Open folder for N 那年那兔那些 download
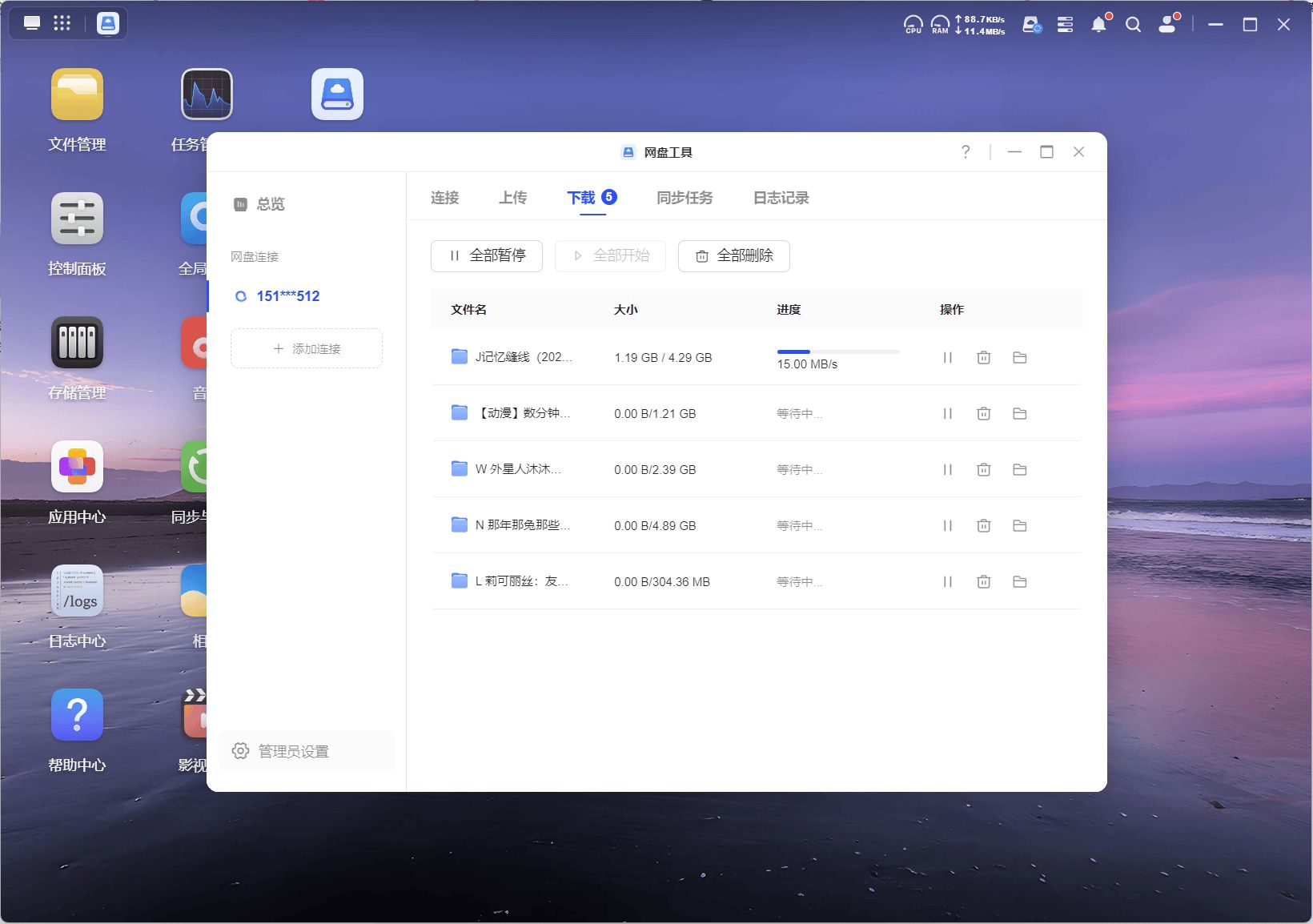The width and height of the screenshot is (1313, 924). point(1020,526)
